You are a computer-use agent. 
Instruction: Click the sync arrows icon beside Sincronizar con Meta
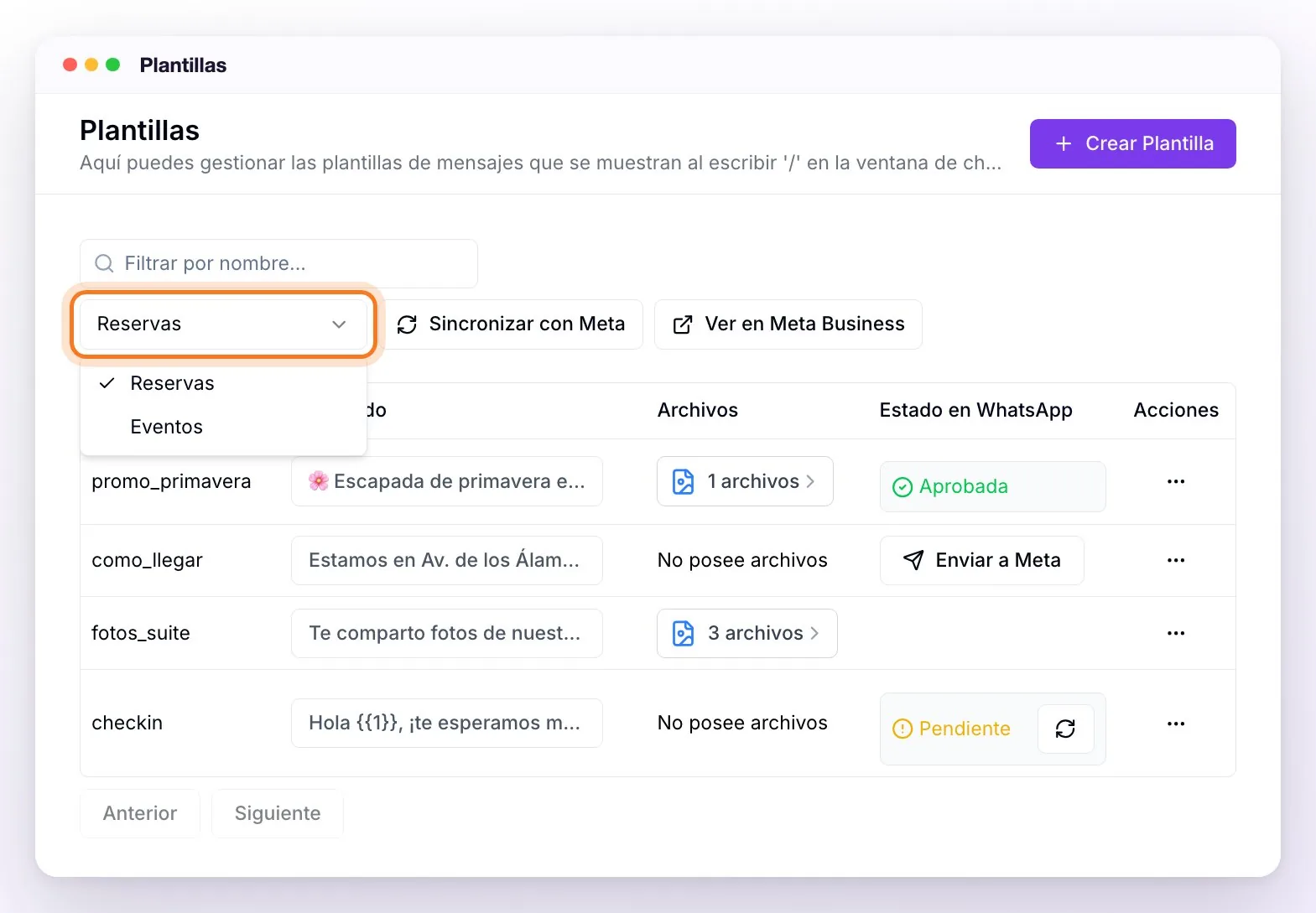pyautogui.click(x=407, y=324)
